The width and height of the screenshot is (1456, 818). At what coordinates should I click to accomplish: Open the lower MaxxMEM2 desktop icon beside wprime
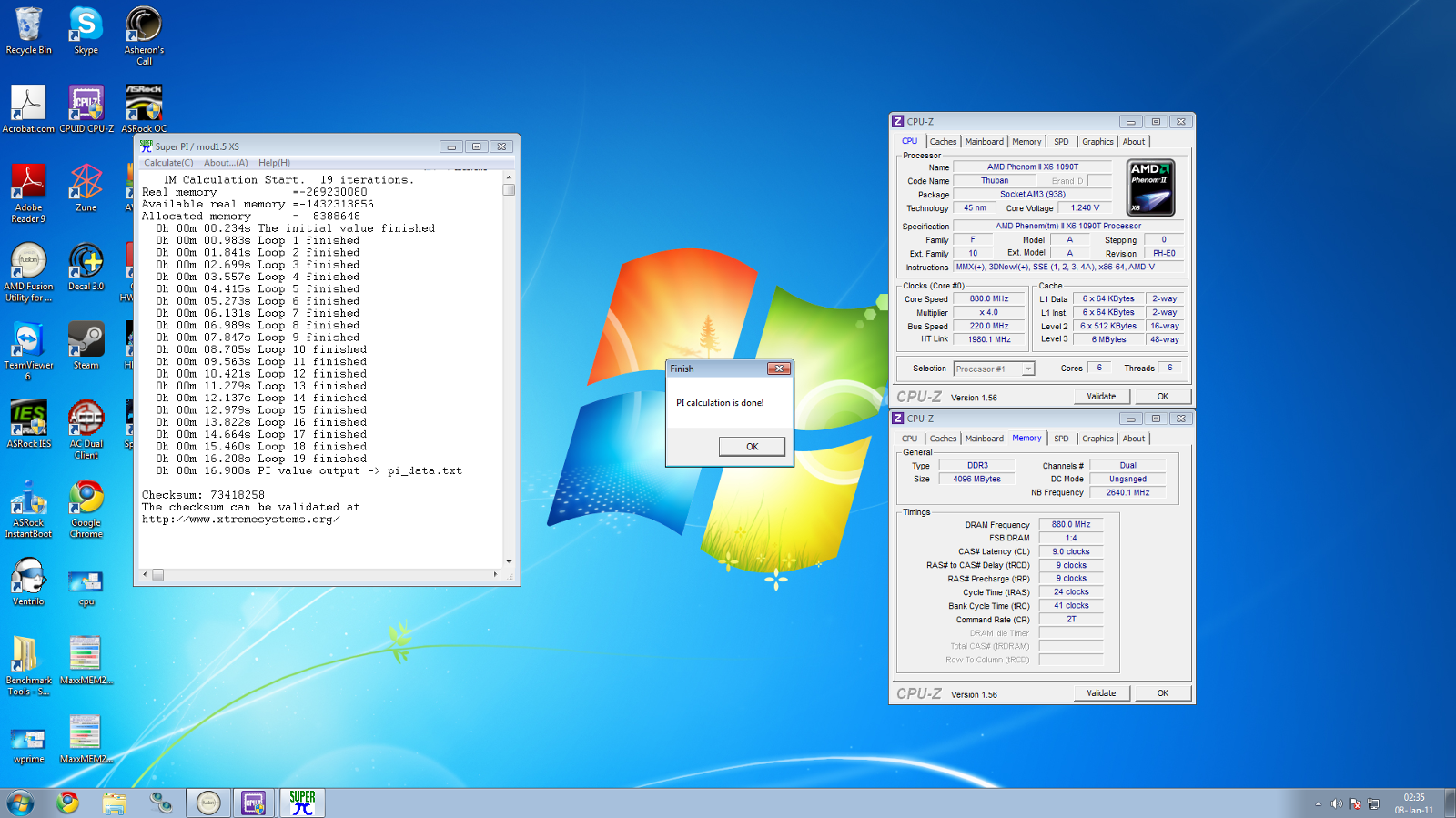click(86, 740)
